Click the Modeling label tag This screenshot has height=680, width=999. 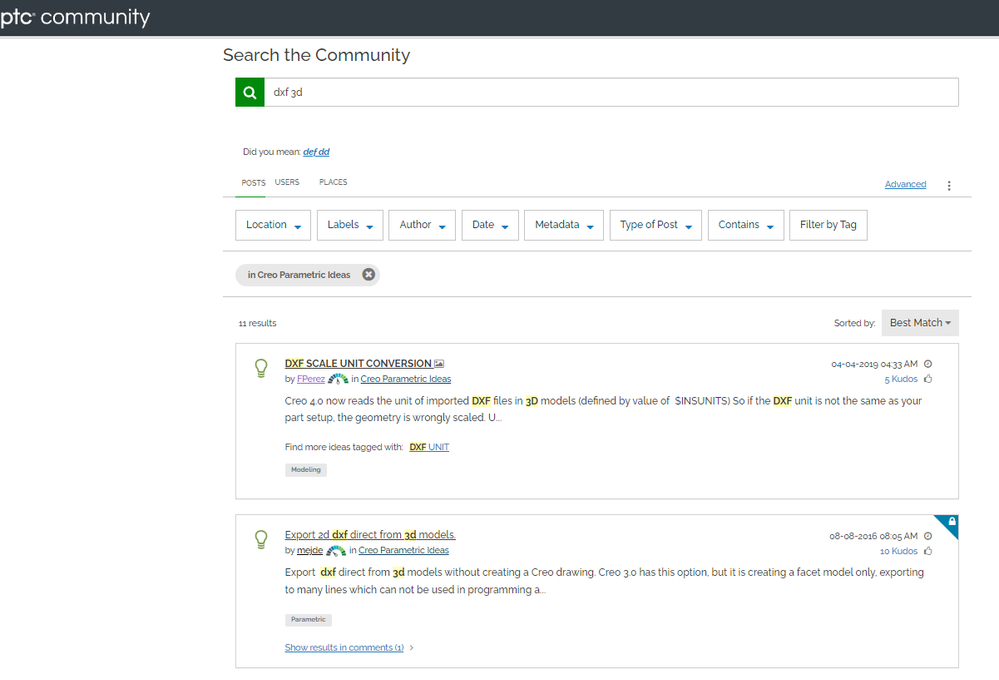click(x=306, y=470)
